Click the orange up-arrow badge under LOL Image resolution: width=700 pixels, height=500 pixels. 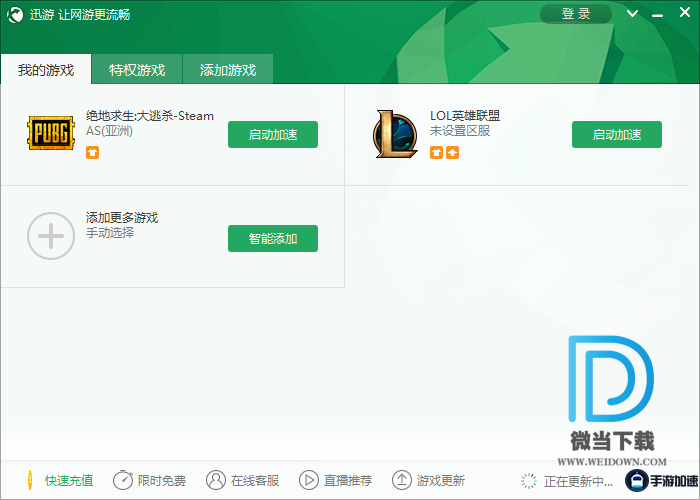tap(453, 153)
